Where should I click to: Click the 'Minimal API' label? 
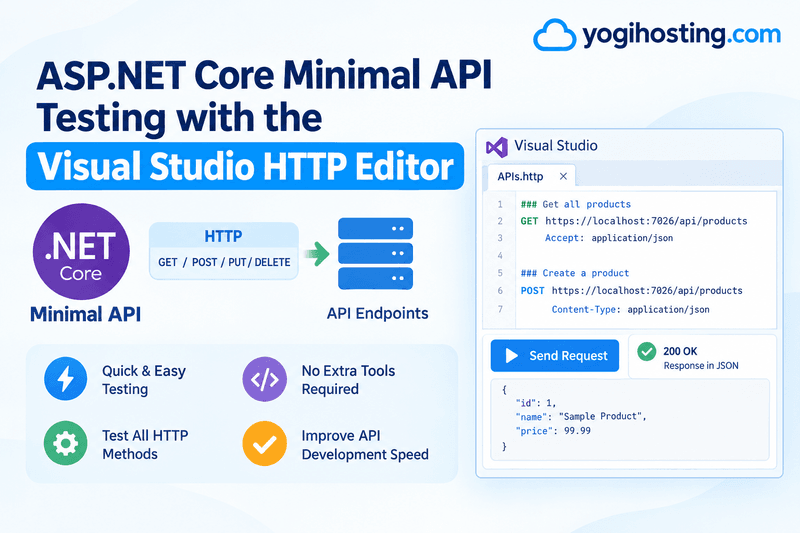(85, 314)
